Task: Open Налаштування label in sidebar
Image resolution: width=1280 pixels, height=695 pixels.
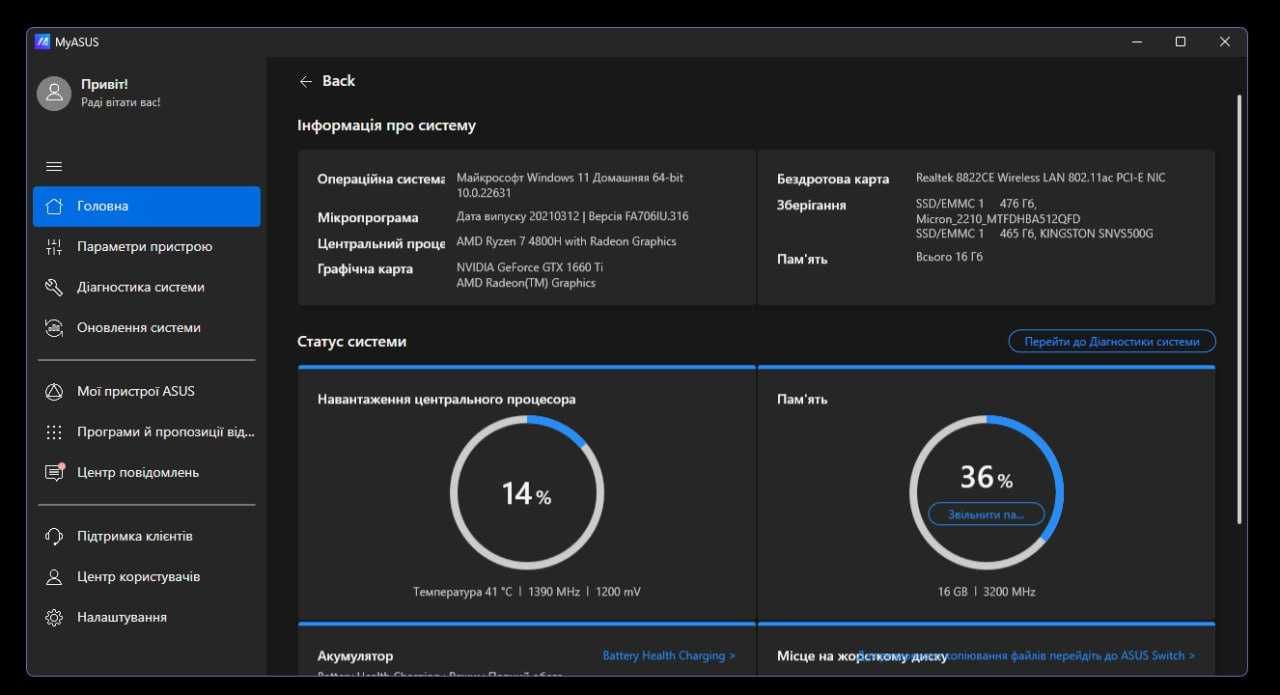Action: 122,617
